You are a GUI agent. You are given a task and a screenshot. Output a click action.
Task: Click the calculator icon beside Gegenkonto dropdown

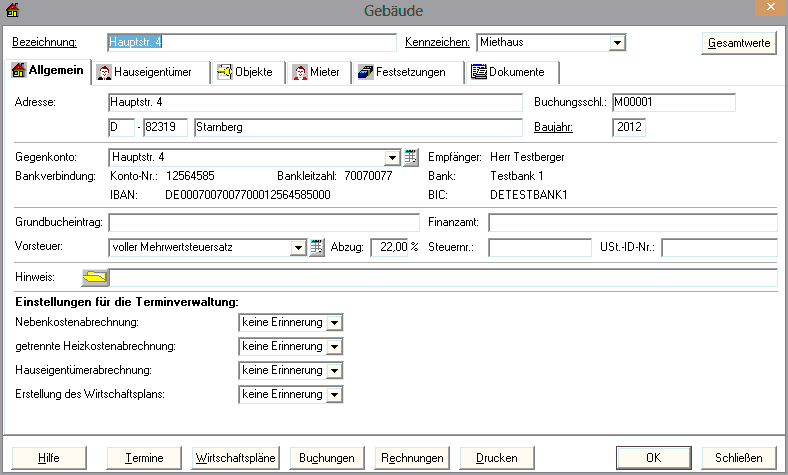(x=410, y=157)
